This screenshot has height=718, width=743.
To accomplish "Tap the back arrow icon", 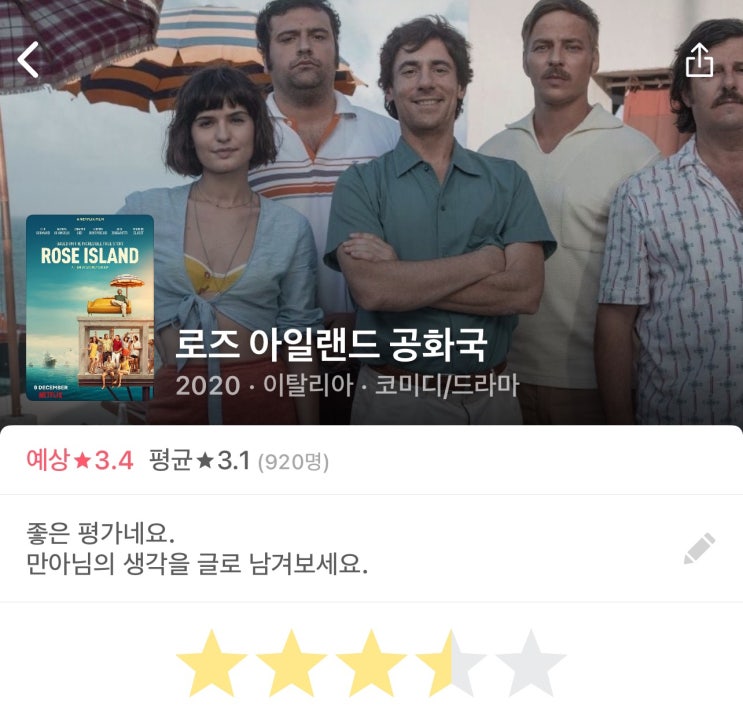I will pyautogui.click(x=27, y=60).
